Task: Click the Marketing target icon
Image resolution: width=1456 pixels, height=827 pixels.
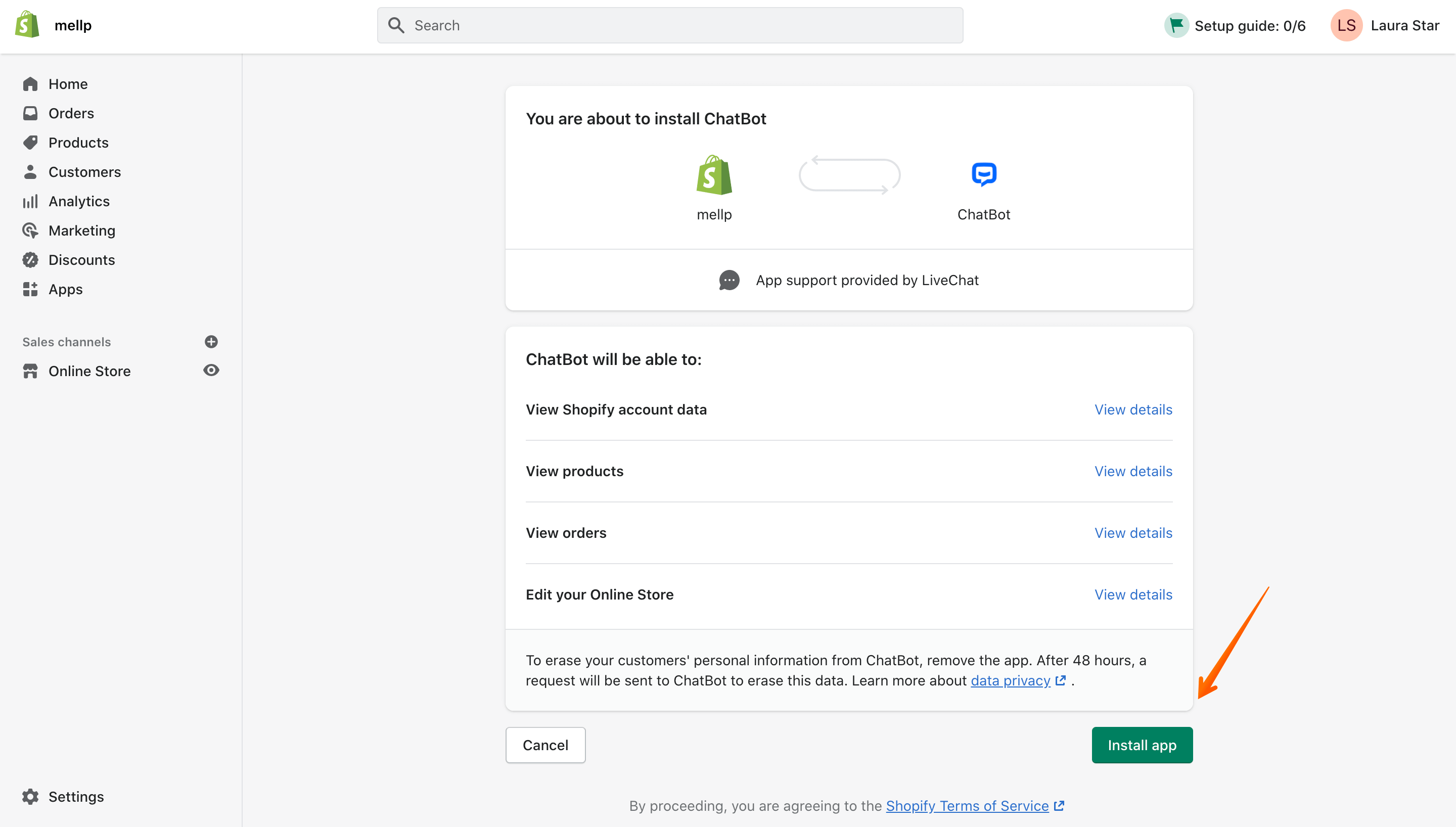Action: (x=30, y=230)
